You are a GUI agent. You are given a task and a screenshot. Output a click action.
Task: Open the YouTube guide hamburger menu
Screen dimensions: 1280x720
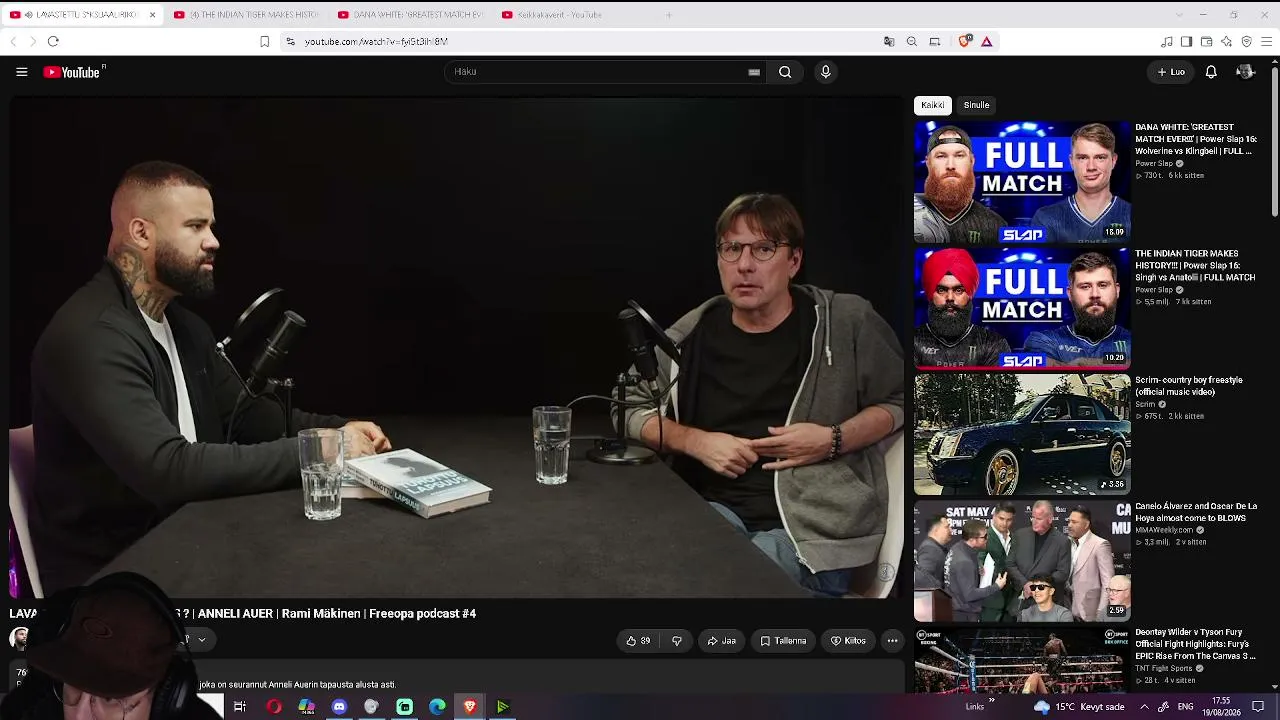point(21,72)
